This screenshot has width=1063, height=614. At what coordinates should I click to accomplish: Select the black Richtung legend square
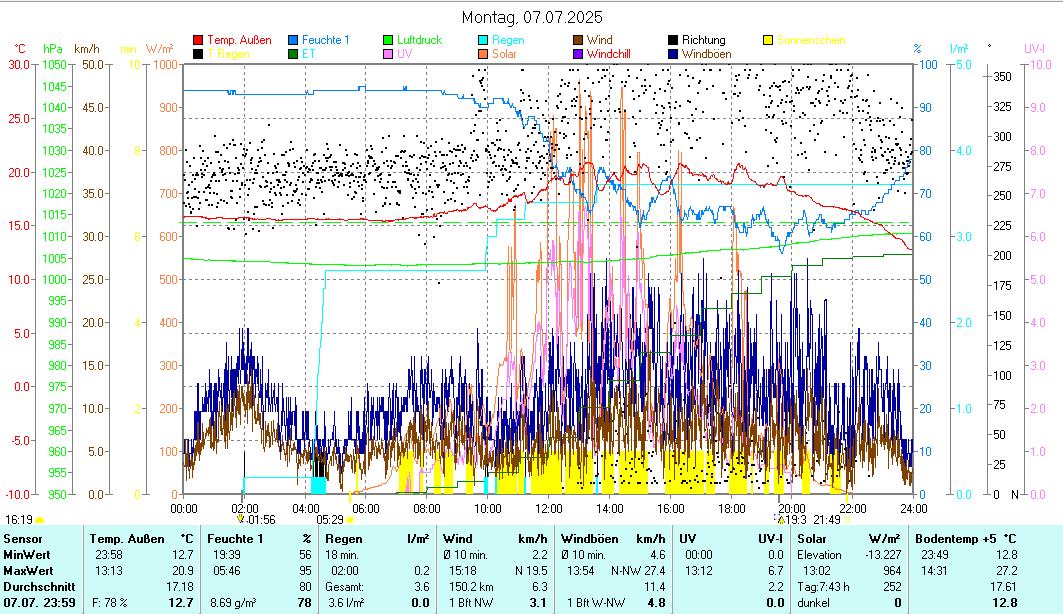coord(673,40)
